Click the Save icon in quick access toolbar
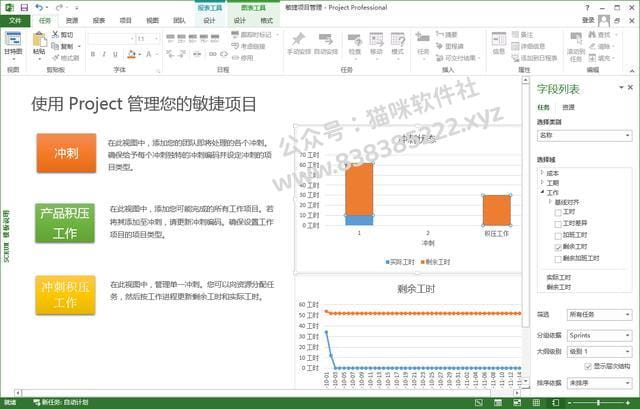Screen dimensions: 640x409 pos(24,7)
